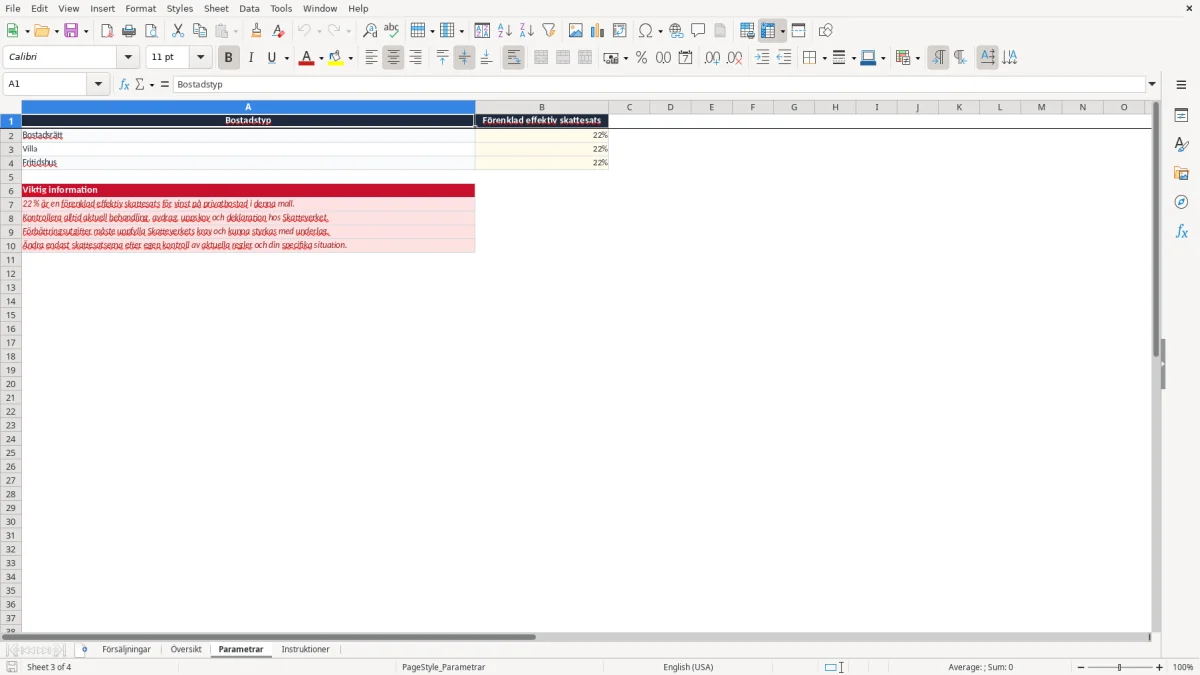Click into the formula input line
The width and height of the screenshot is (1200, 675).
pyautogui.click(x=659, y=84)
